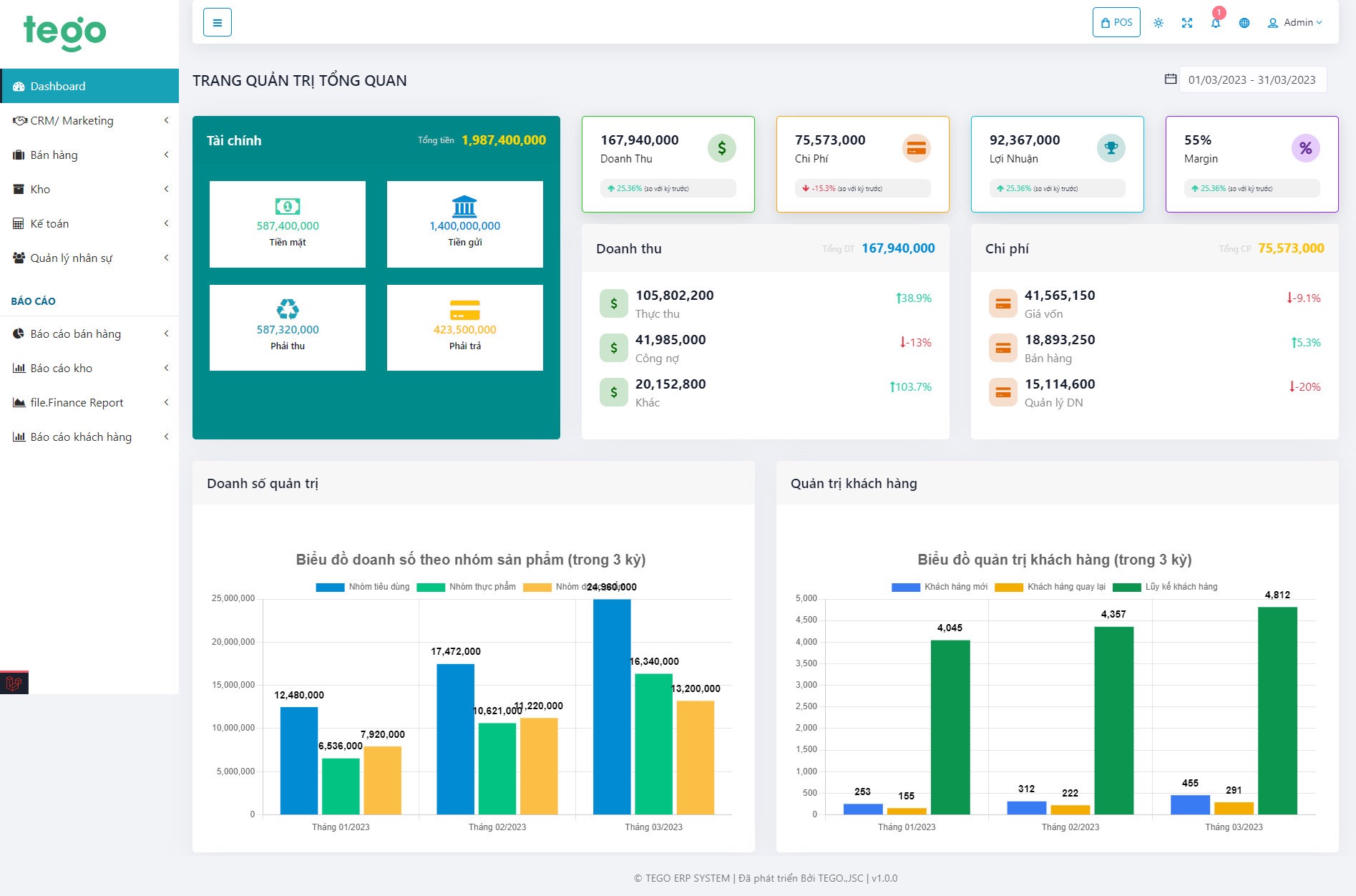
Task: Expand CRM/ Marketing chevron
Action: [x=166, y=120]
